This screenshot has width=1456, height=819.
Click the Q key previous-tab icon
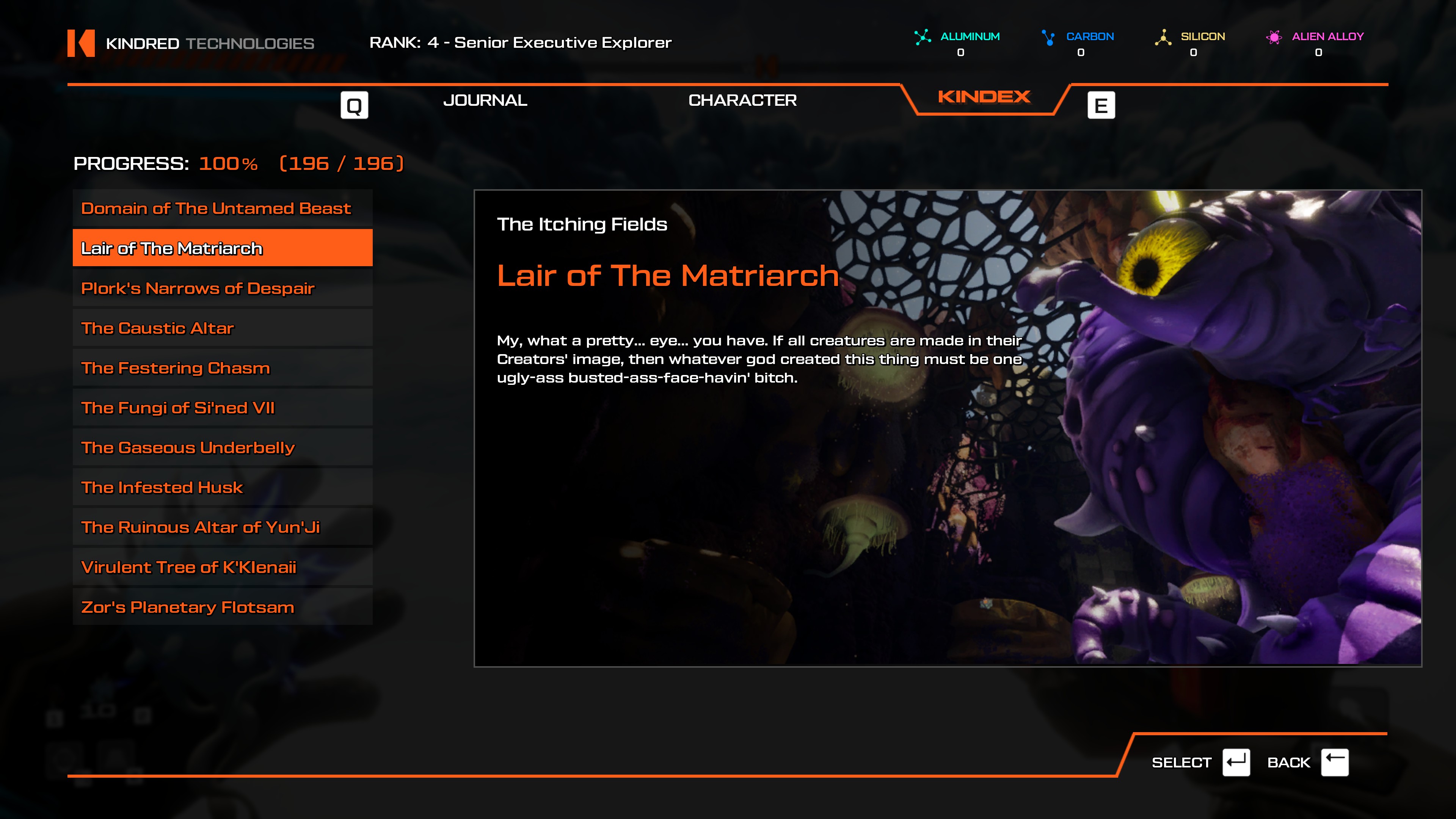355,105
